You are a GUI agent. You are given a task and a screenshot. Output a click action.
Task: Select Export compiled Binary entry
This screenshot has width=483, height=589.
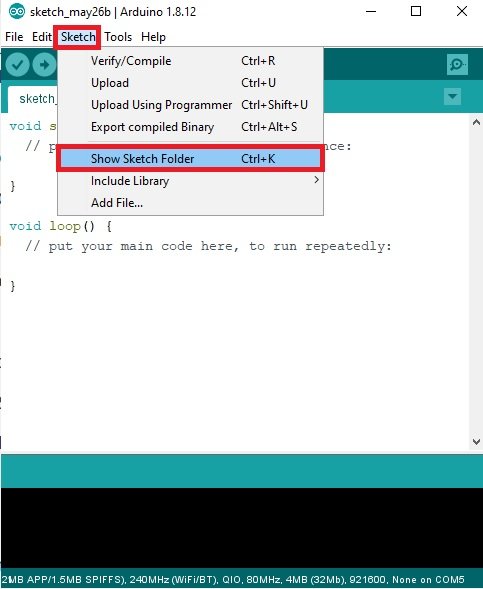pyautogui.click(x=190, y=127)
